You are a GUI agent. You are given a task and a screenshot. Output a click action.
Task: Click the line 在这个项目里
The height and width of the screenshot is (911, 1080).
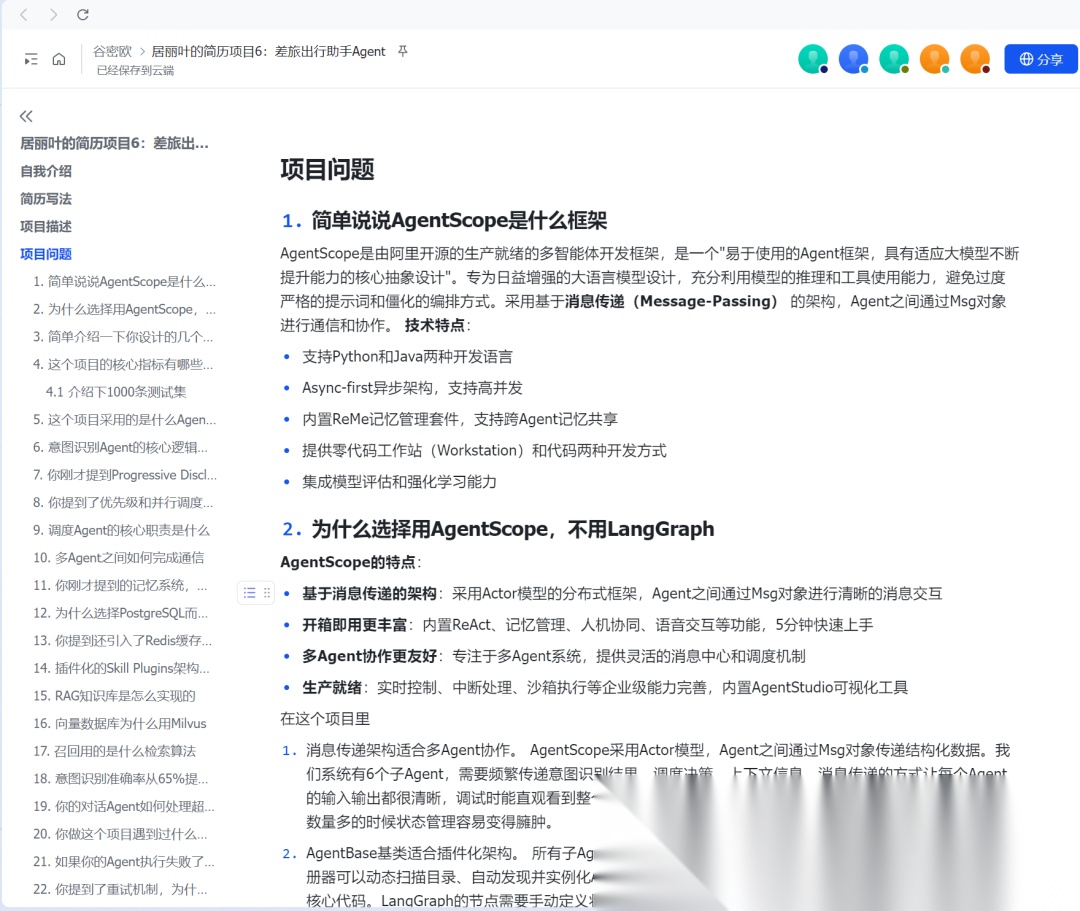click(325, 719)
